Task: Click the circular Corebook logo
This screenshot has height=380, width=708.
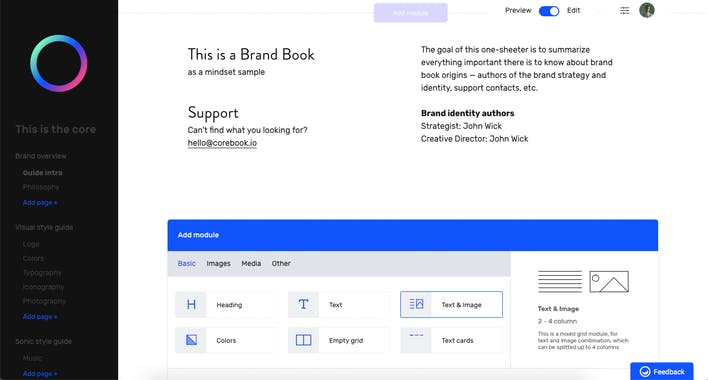Action: click(x=59, y=63)
